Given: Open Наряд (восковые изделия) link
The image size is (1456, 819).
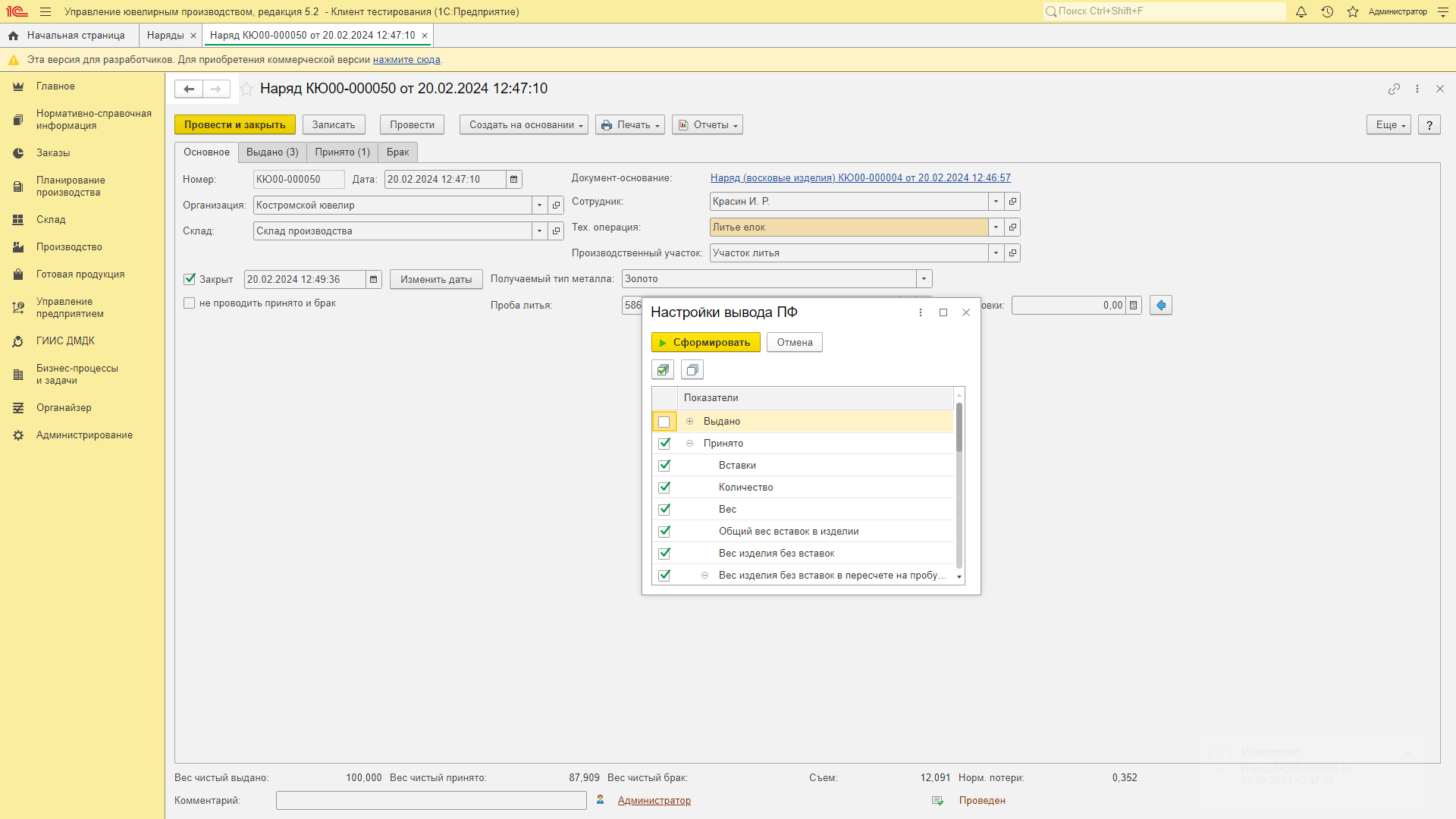Looking at the screenshot, I should [861, 178].
